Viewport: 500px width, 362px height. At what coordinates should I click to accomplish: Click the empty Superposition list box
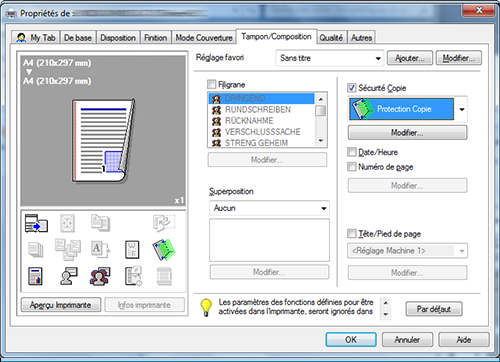coord(269,240)
